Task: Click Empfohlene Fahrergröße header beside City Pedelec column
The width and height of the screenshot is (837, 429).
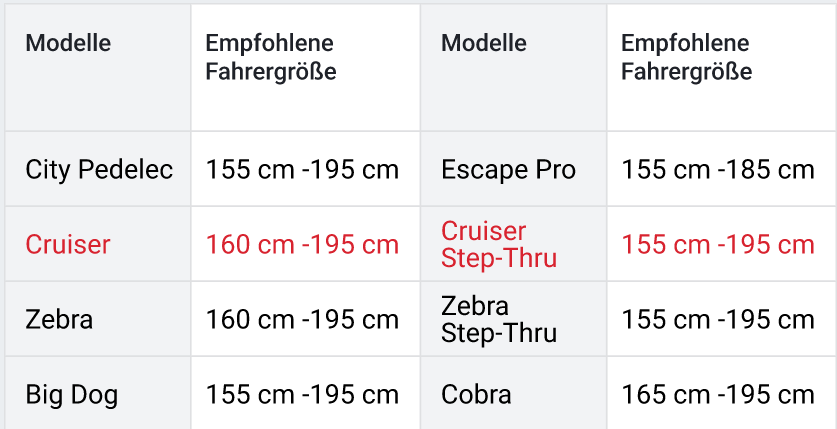Action: coord(270,58)
